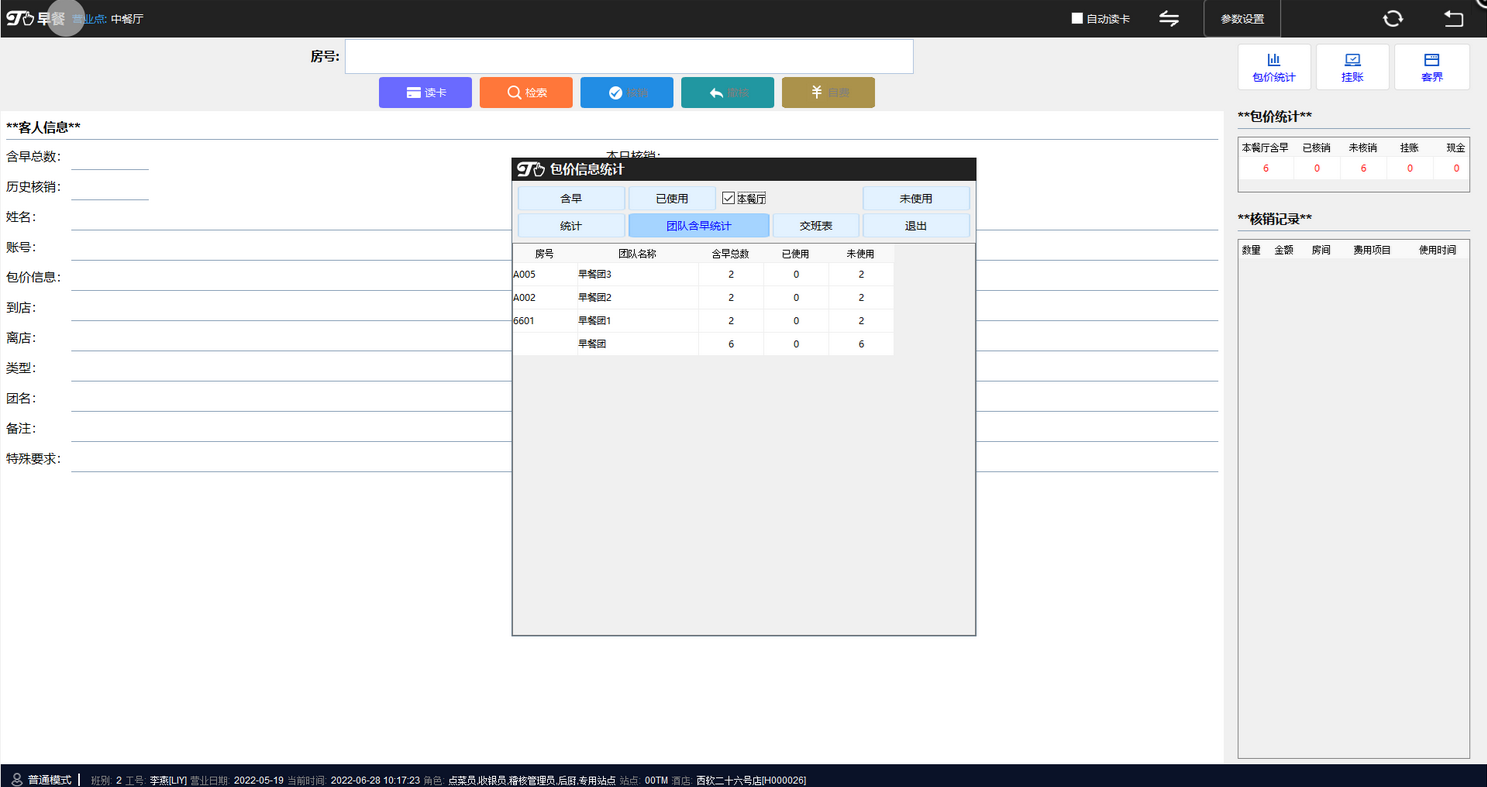
Task: Click the blue 核销 checkmark button
Action: point(626,93)
